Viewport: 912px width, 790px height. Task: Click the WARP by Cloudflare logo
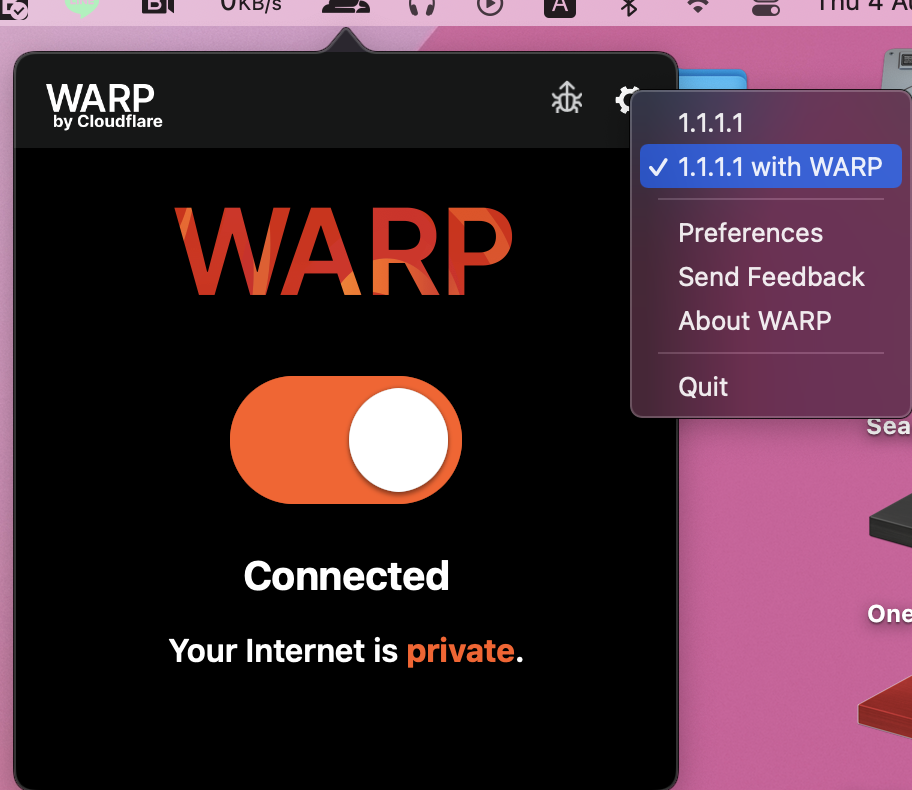104,105
